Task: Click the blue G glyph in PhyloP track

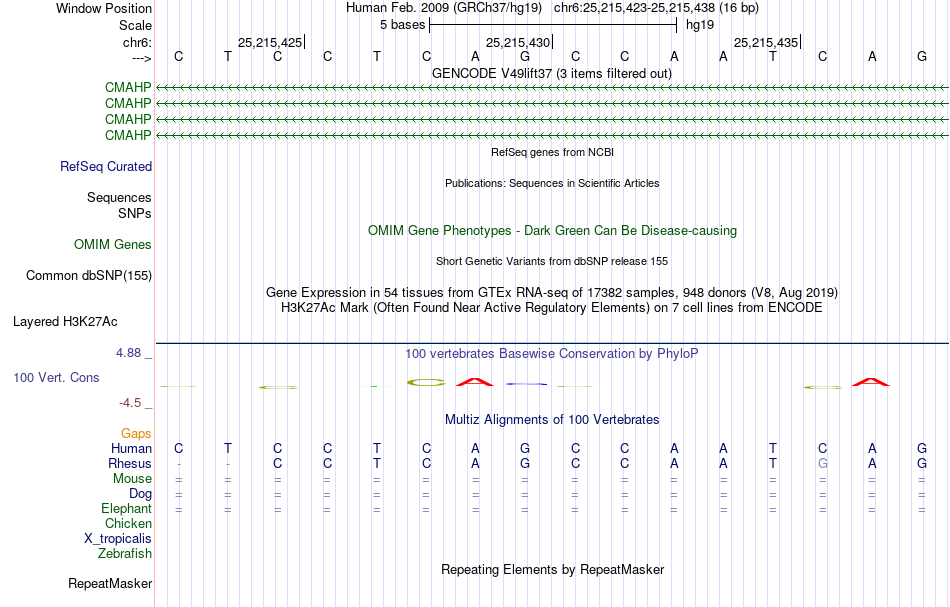Action: click(525, 384)
